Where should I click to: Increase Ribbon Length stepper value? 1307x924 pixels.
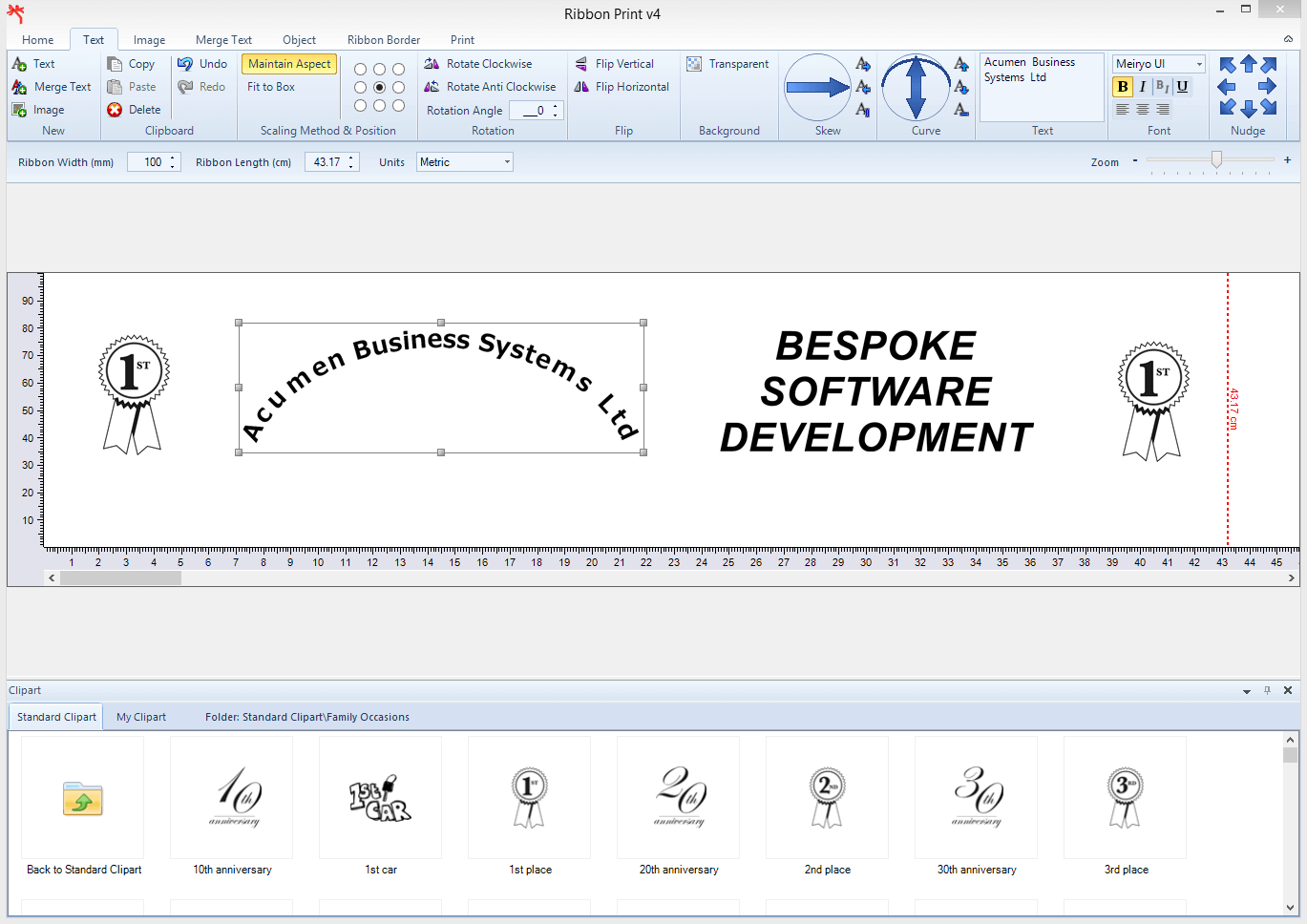351,157
